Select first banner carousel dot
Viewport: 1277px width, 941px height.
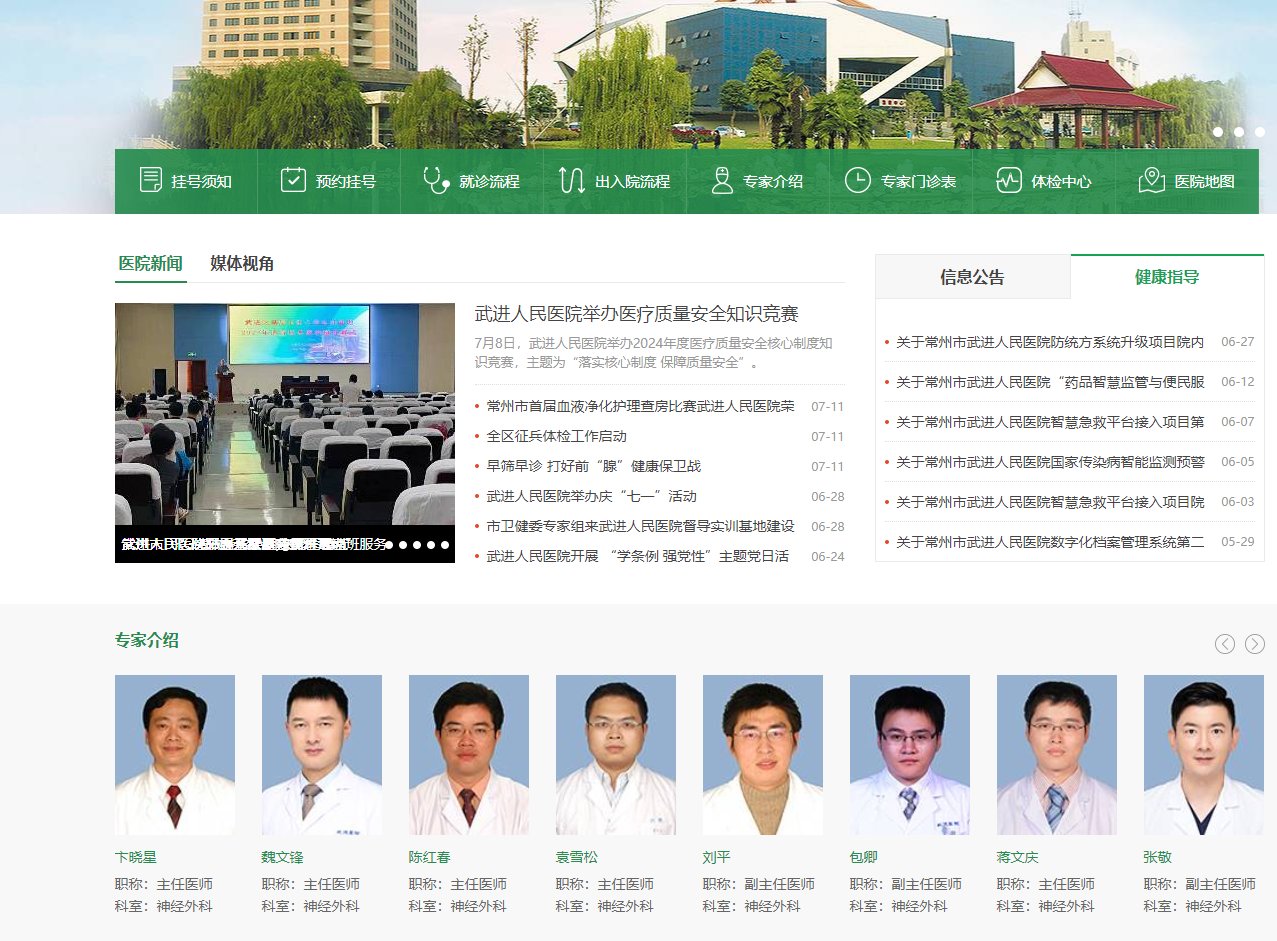(1218, 132)
